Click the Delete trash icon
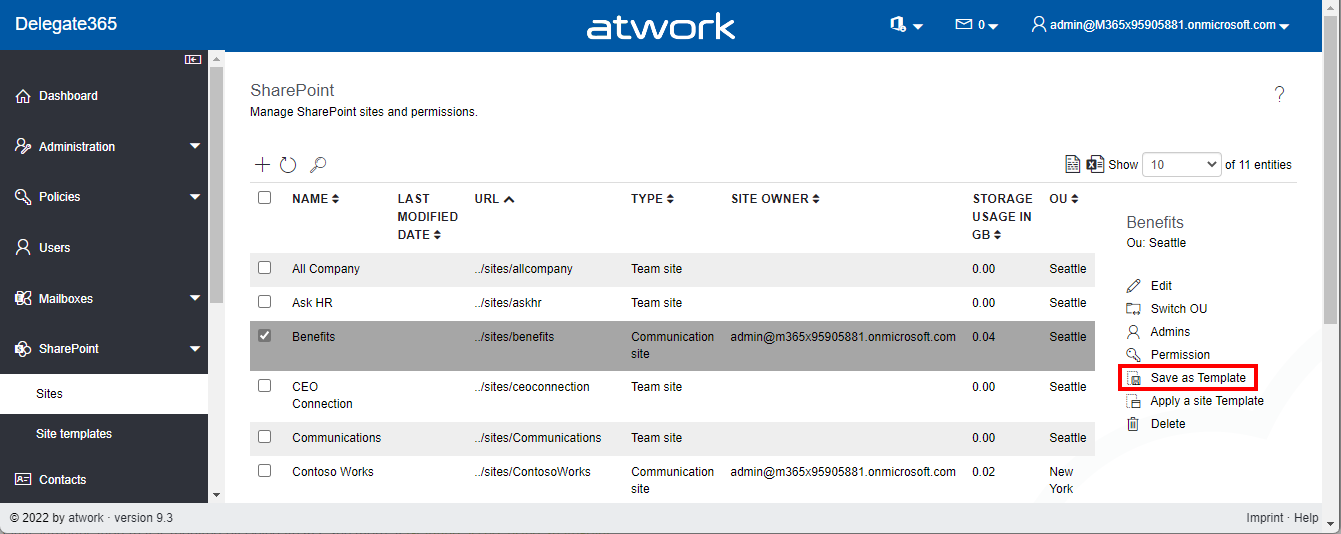1341x534 pixels. click(1133, 424)
